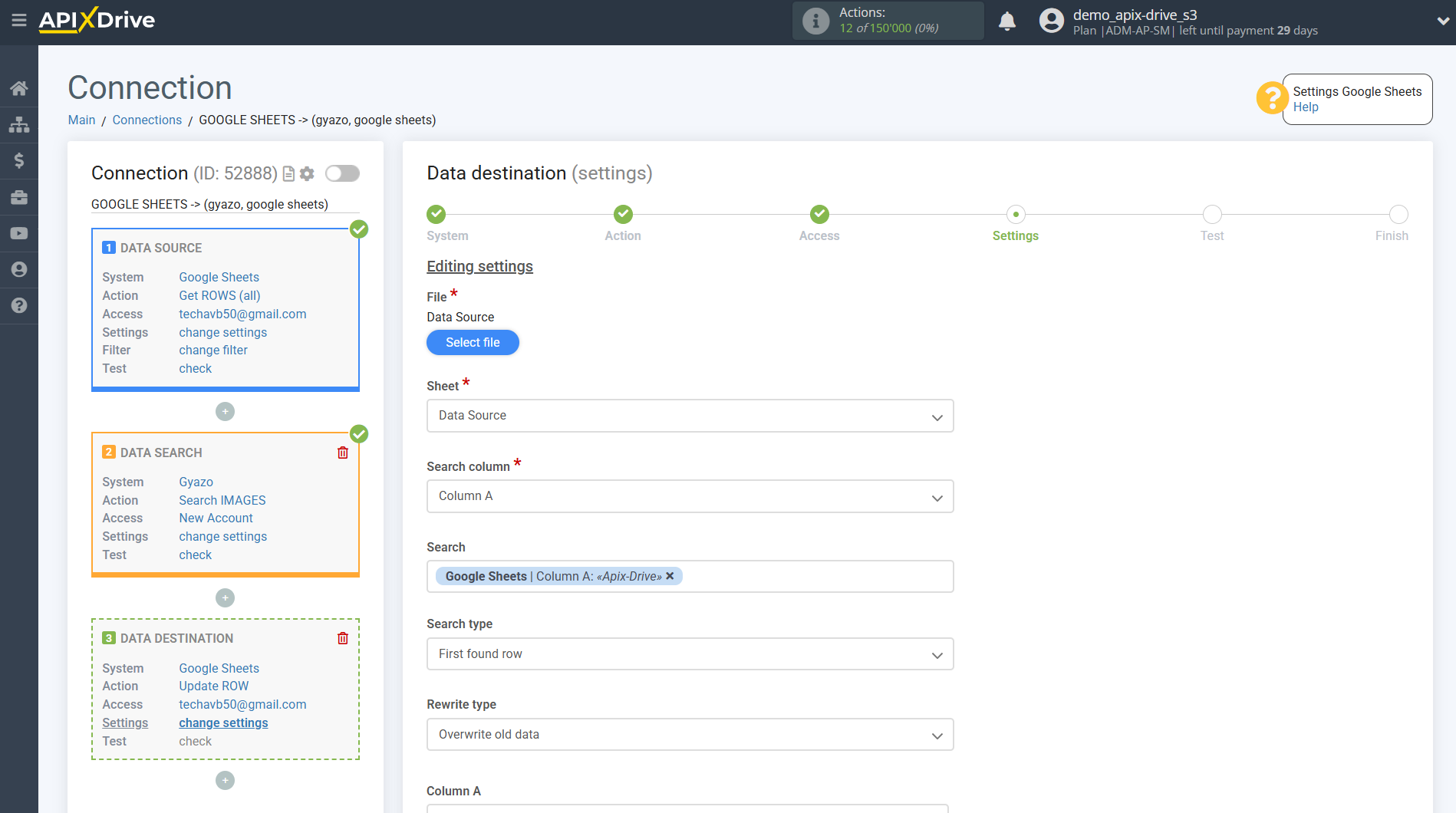This screenshot has width=1456, height=813.
Task: Click the notification bell icon
Action: pyautogui.click(x=1007, y=21)
